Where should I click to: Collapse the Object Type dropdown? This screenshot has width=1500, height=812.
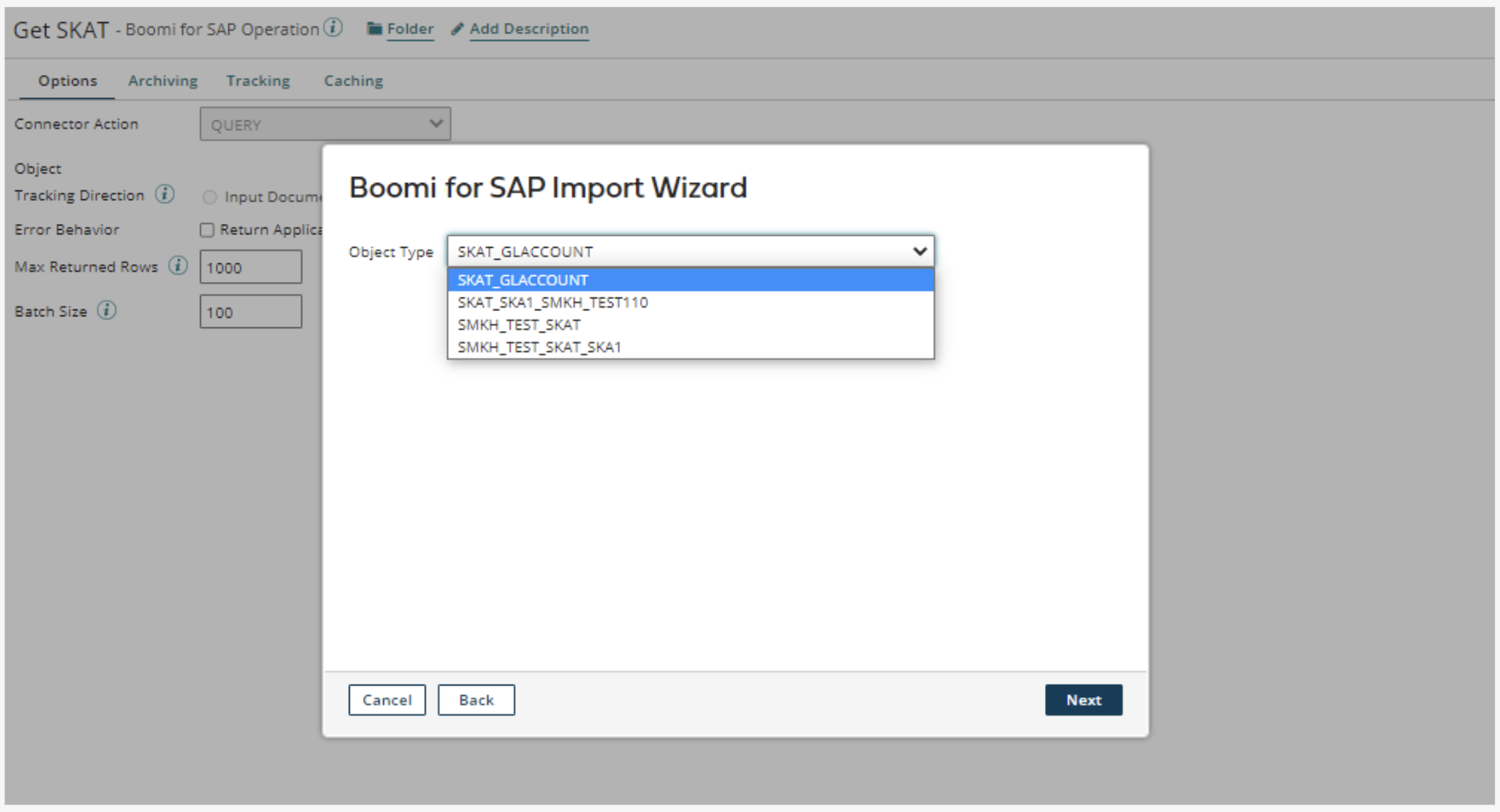coord(919,251)
